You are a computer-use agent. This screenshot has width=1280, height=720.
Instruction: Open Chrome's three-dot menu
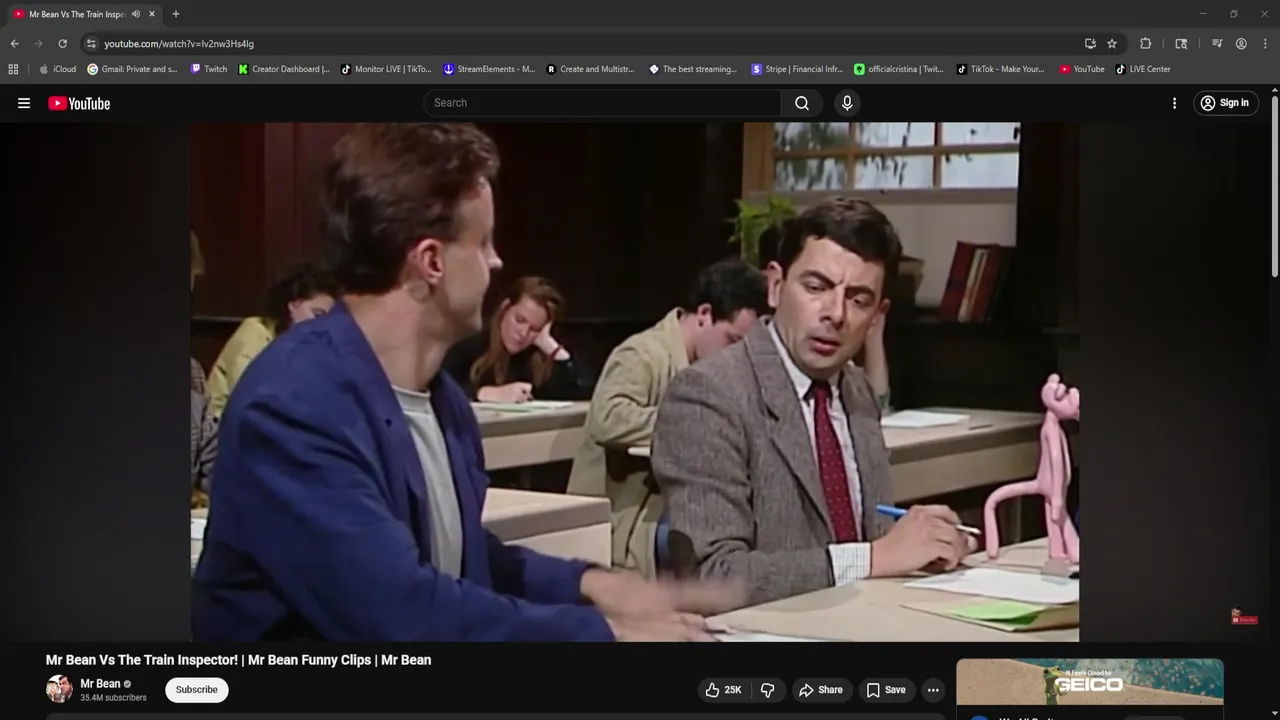1266,44
